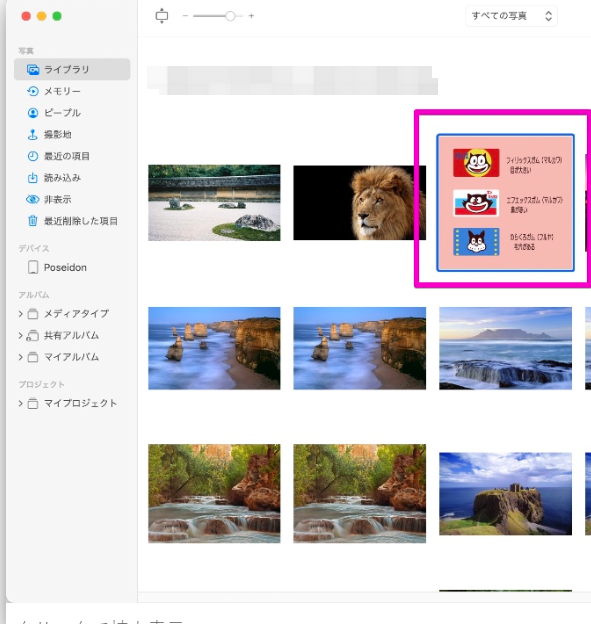
Task: Select ライブラリ in the sidebar
Action: tap(72, 70)
